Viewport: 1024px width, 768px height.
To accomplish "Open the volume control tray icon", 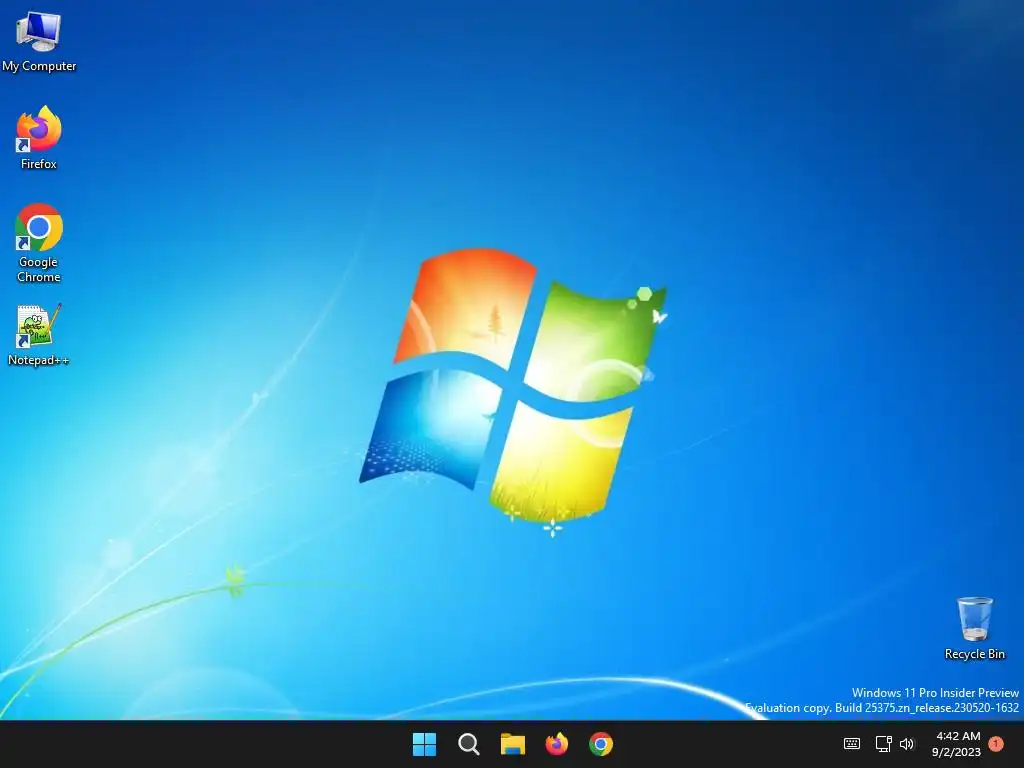I will coord(907,744).
